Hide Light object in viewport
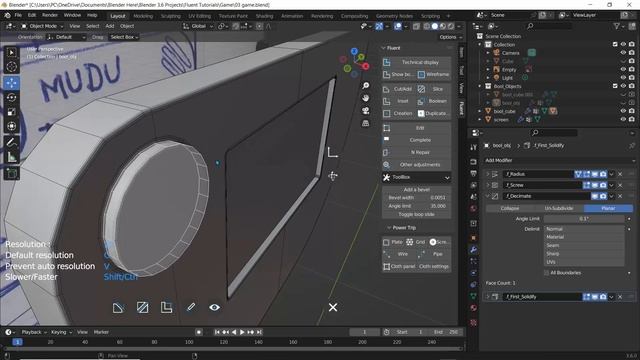The image size is (640, 360). coord(623,78)
